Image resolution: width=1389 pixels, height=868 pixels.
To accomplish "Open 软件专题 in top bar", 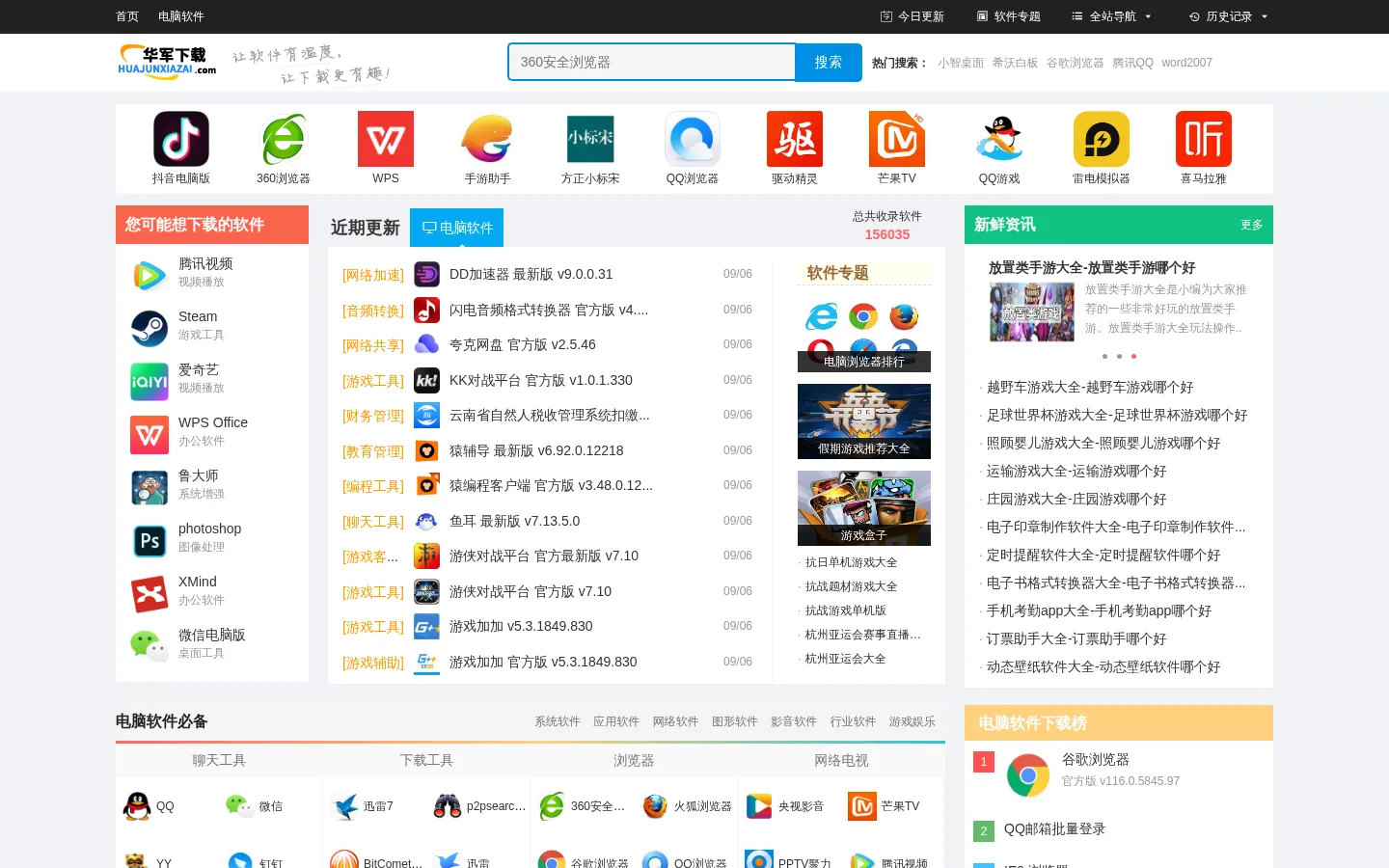I will 1008,16.
